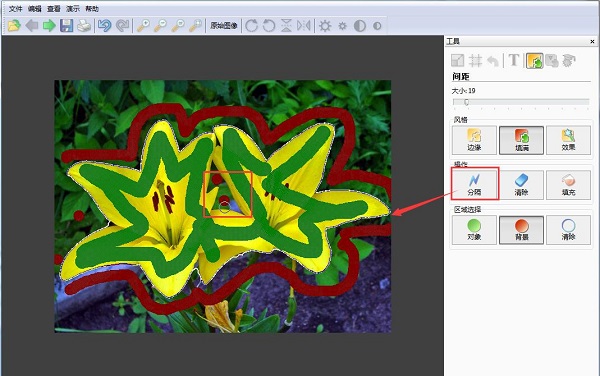
Task: Select the last tool icon in 工具 panel
Action: click(x=569, y=60)
